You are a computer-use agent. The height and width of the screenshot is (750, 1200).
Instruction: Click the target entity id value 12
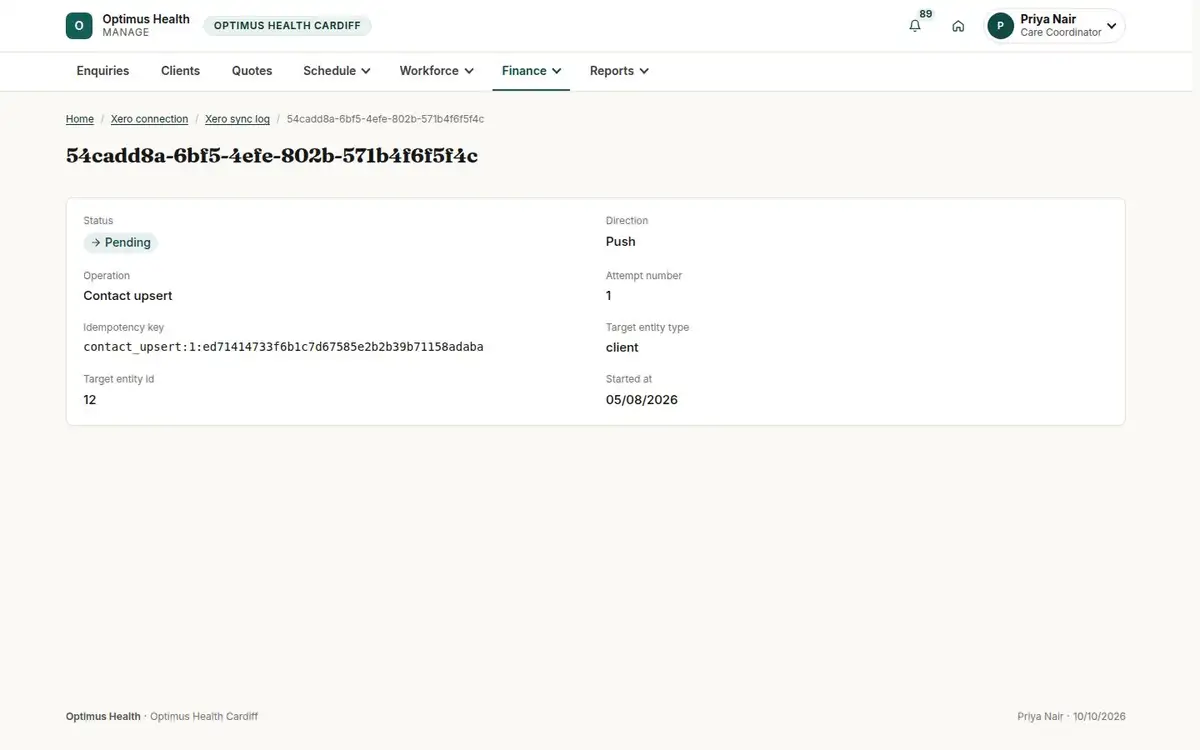[x=90, y=400]
